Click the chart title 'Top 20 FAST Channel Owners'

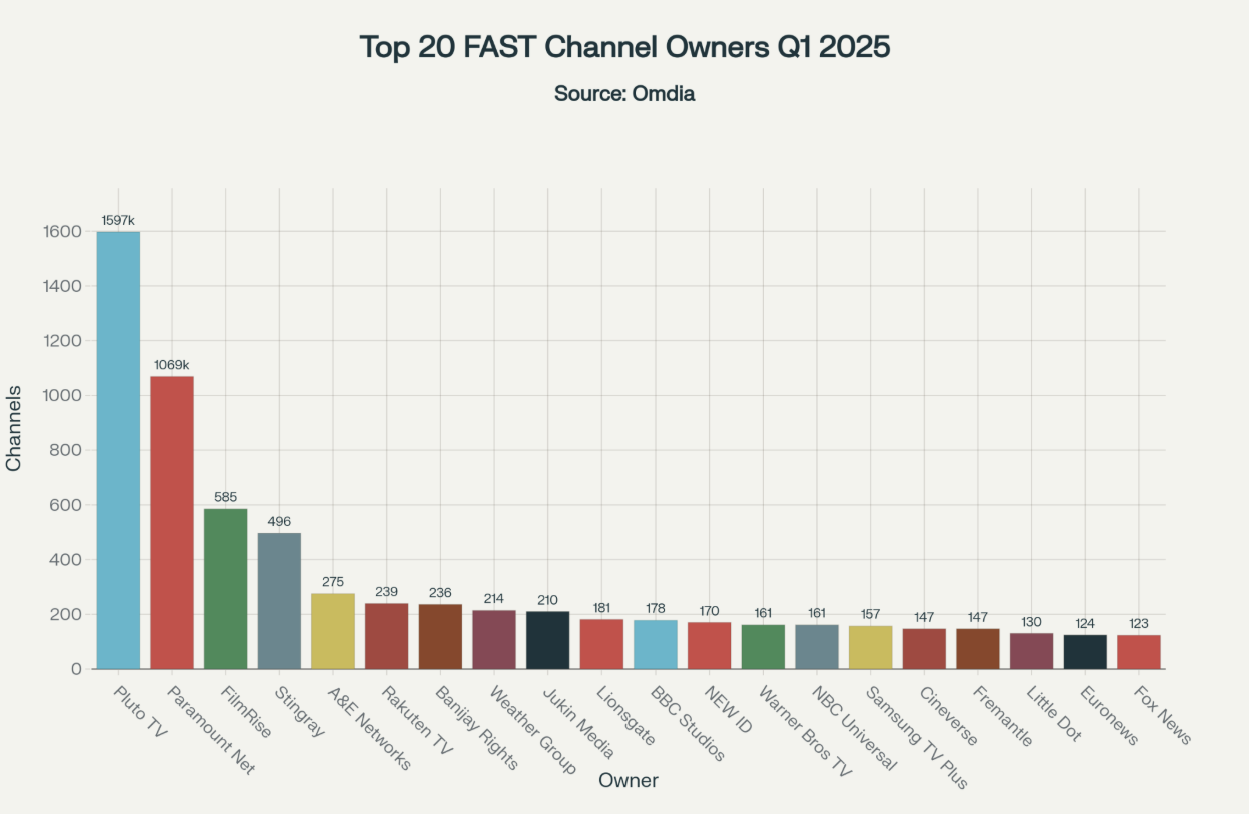tap(624, 47)
